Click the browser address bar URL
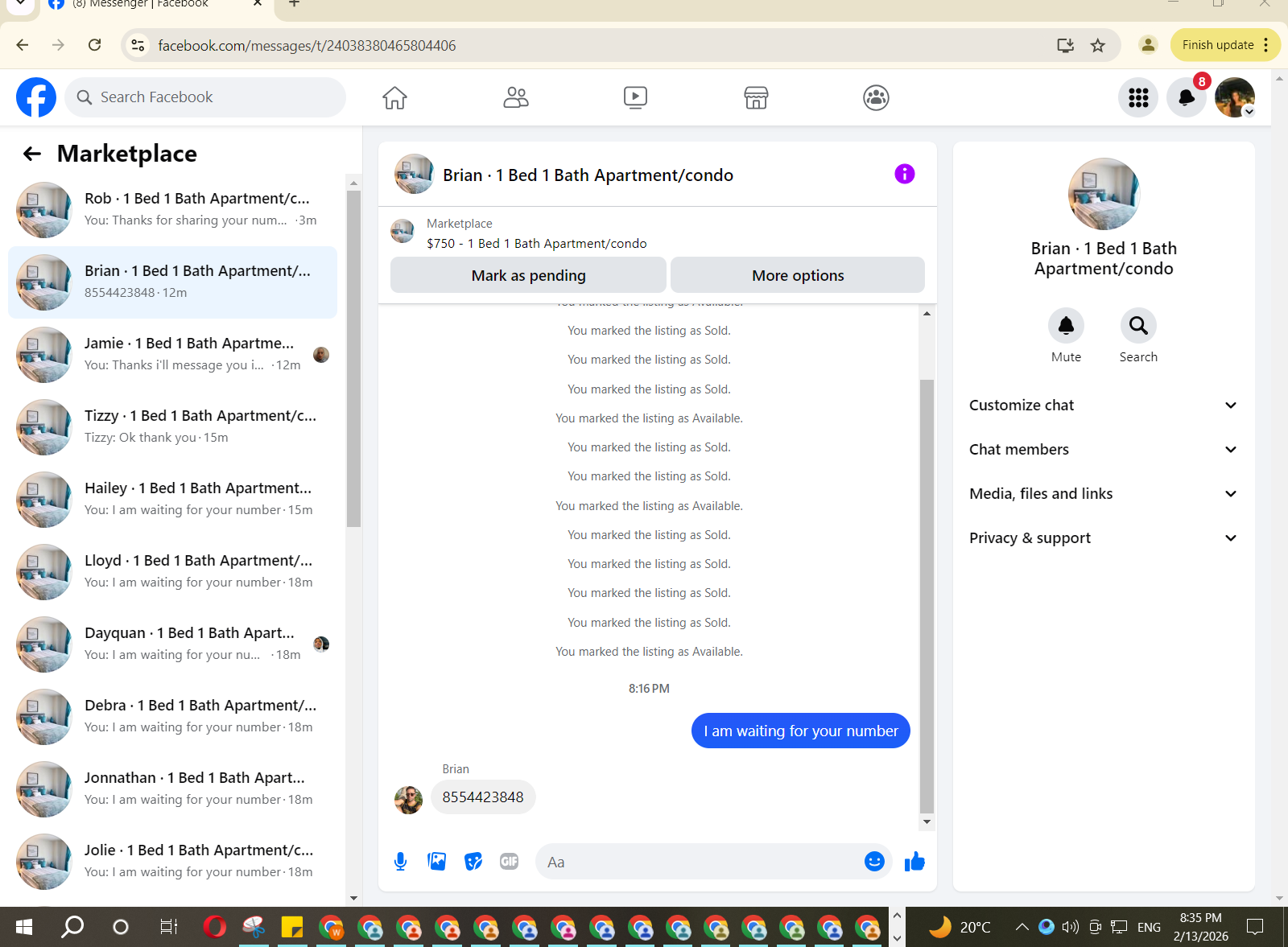Image resolution: width=1288 pixels, height=947 pixels. (307, 45)
